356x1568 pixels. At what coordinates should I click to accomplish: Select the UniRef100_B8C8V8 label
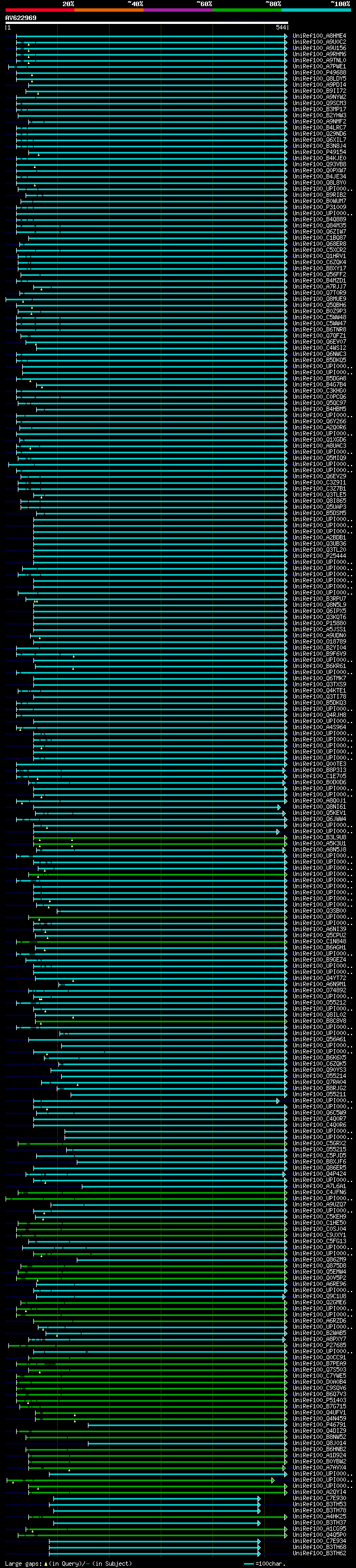point(319,1021)
